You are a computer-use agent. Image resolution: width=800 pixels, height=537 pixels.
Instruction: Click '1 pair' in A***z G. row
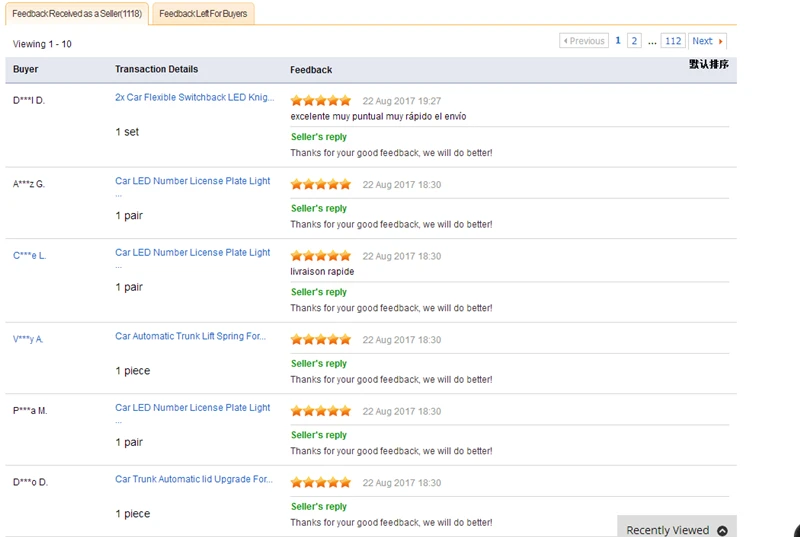tap(129, 216)
